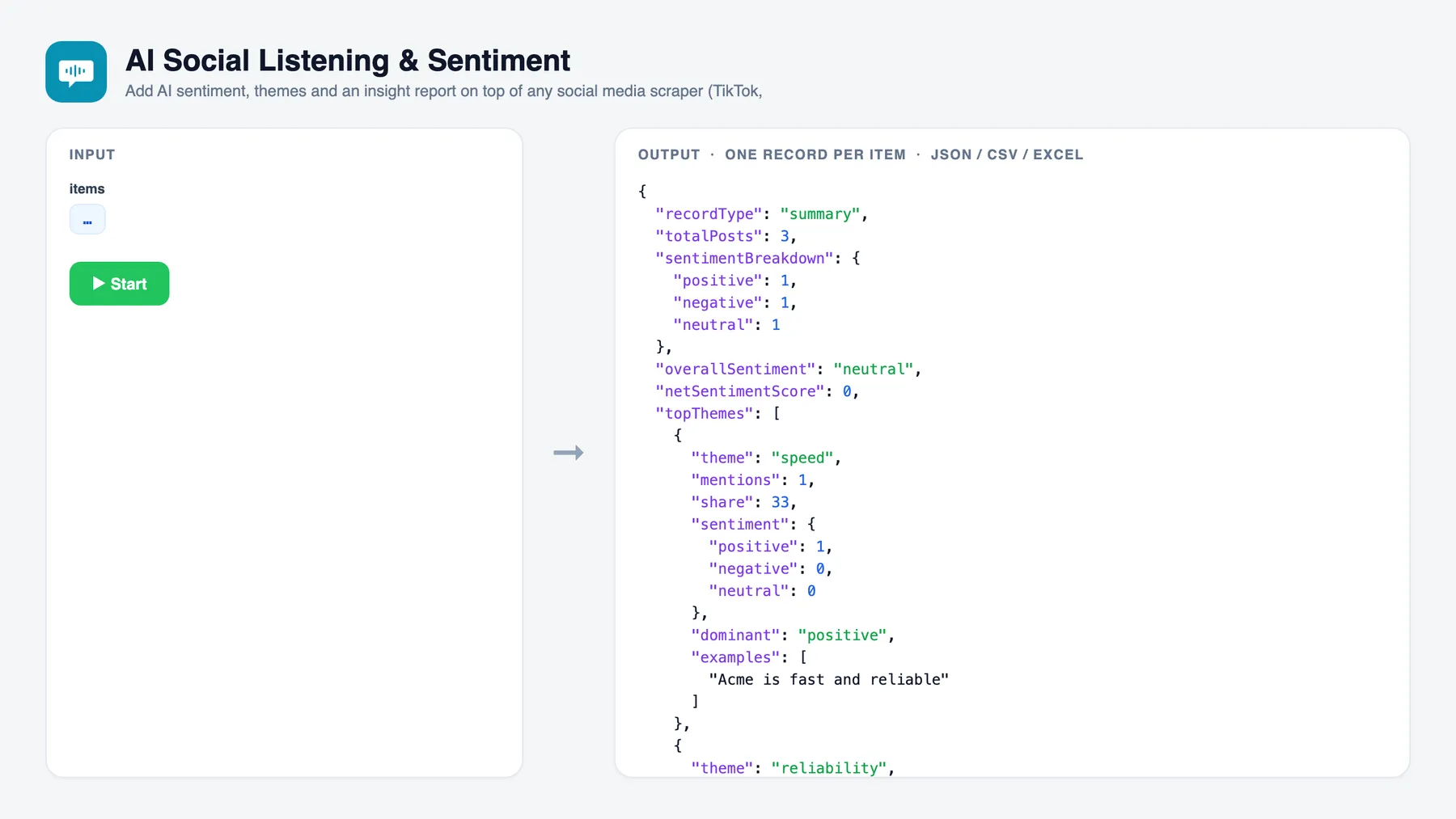The width and height of the screenshot is (1456, 819).
Task: Click the "theme": "speed" line
Action: coord(766,458)
